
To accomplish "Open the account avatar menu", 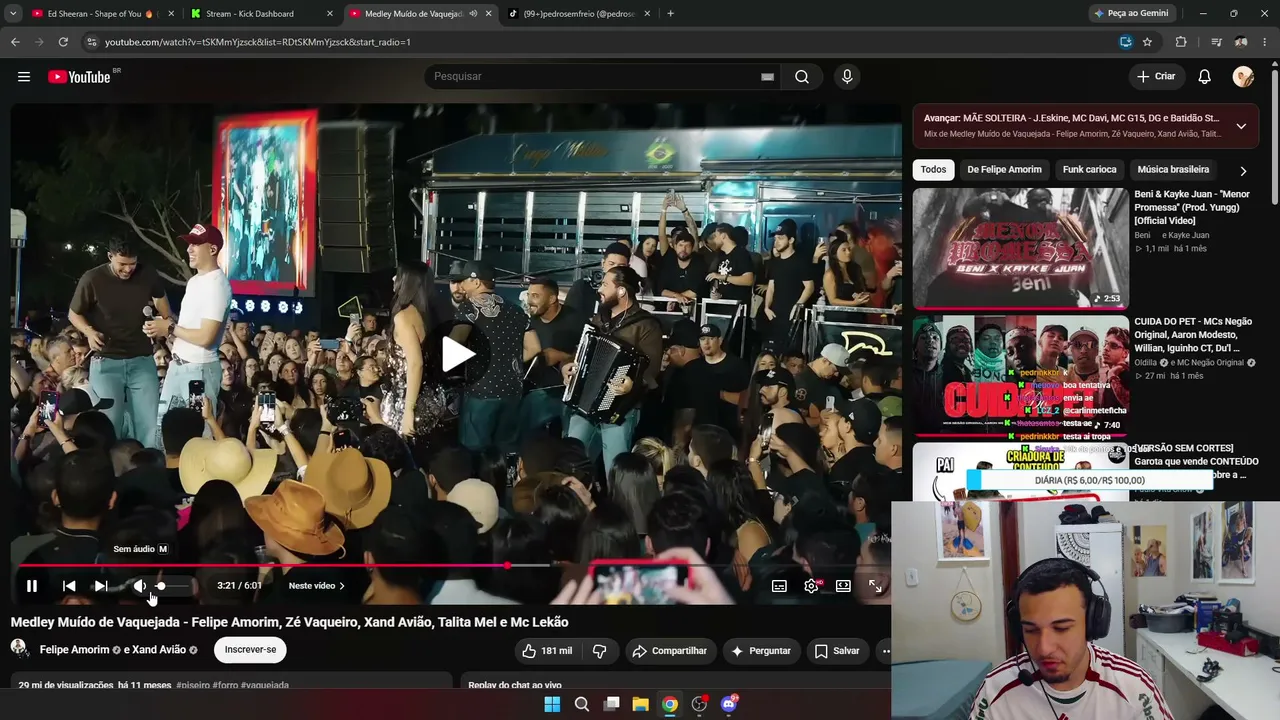I will [1243, 77].
